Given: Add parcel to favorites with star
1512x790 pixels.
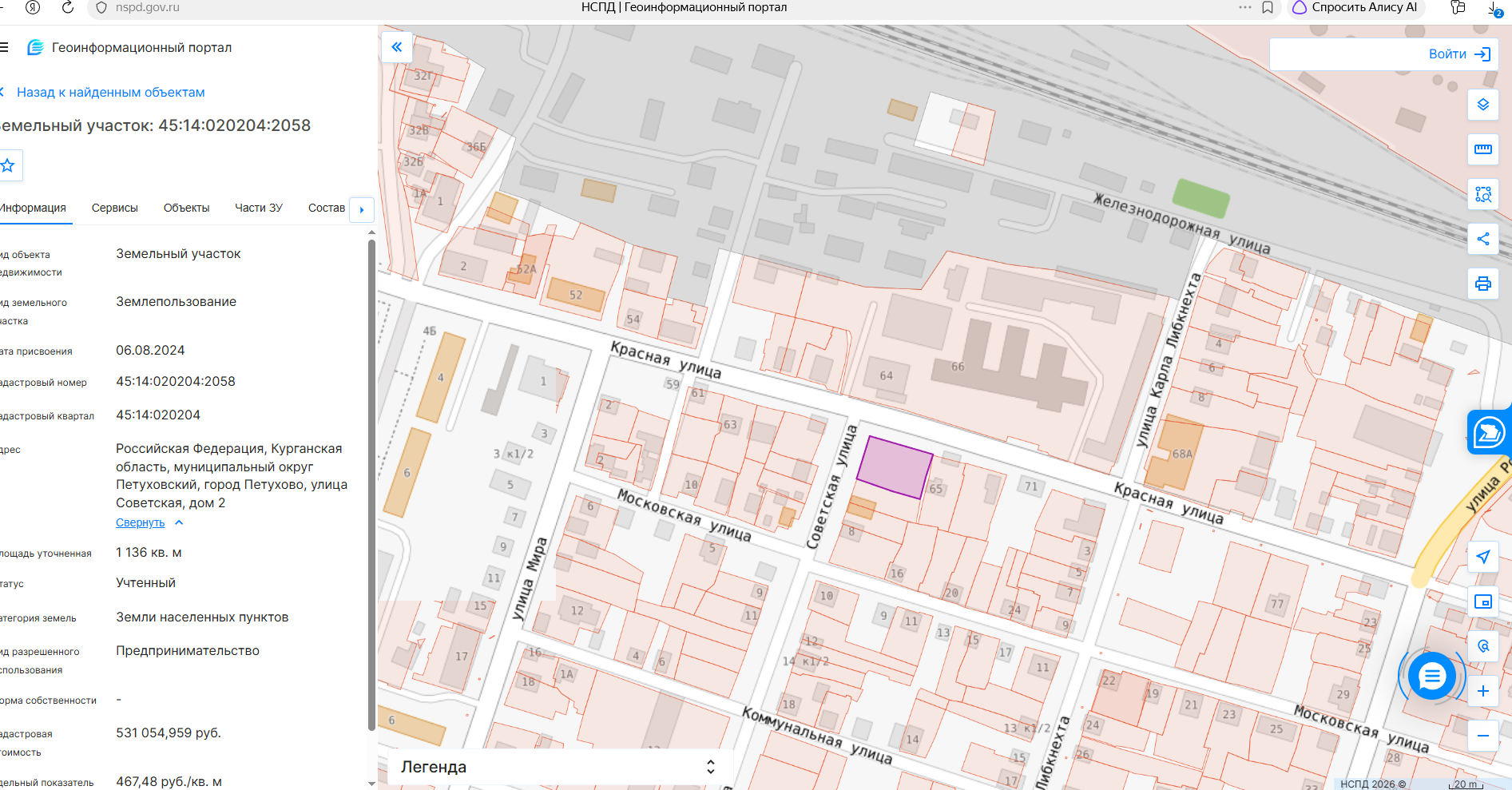Looking at the screenshot, I should (x=8, y=165).
